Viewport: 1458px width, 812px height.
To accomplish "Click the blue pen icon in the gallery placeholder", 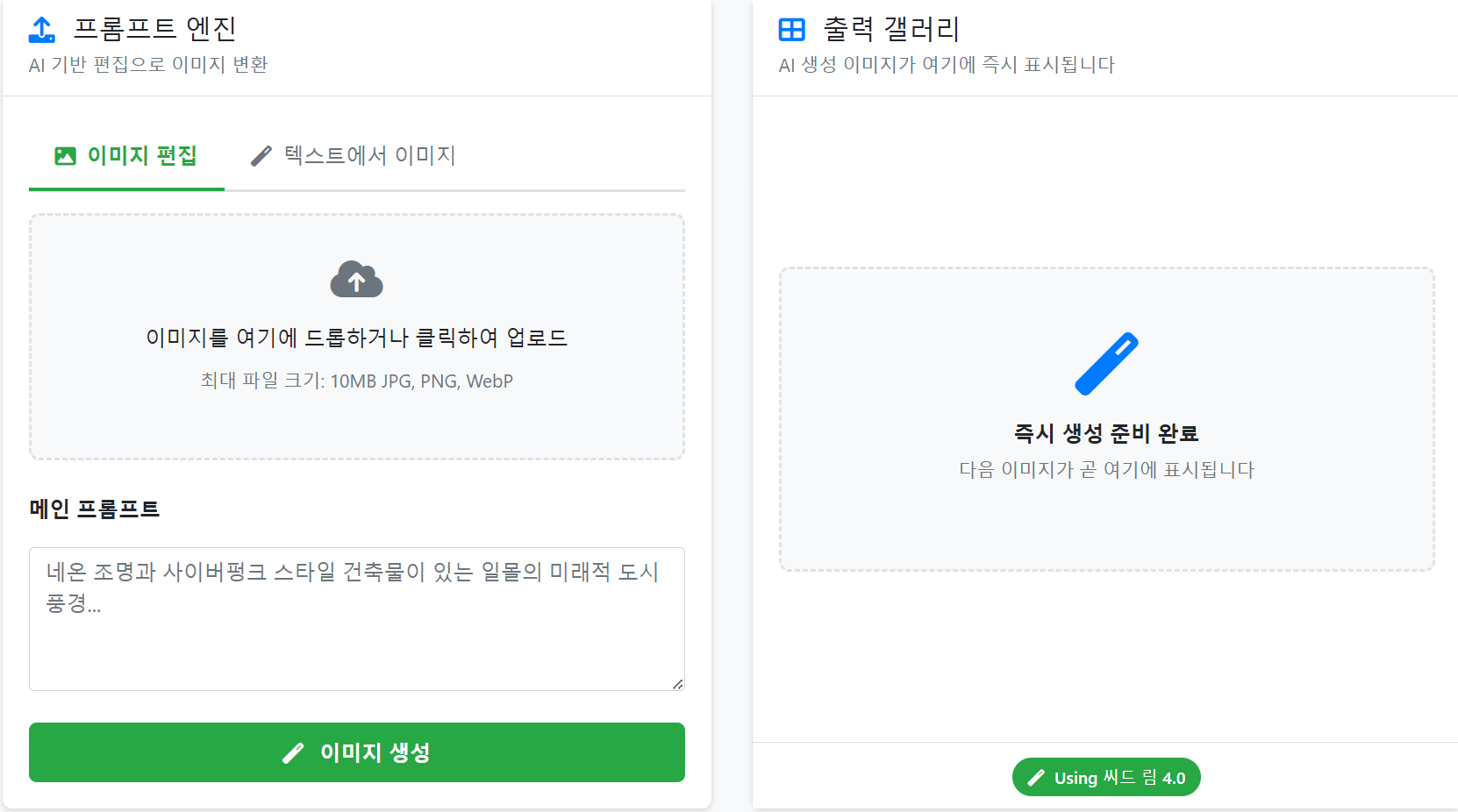I will [1106, 361].
